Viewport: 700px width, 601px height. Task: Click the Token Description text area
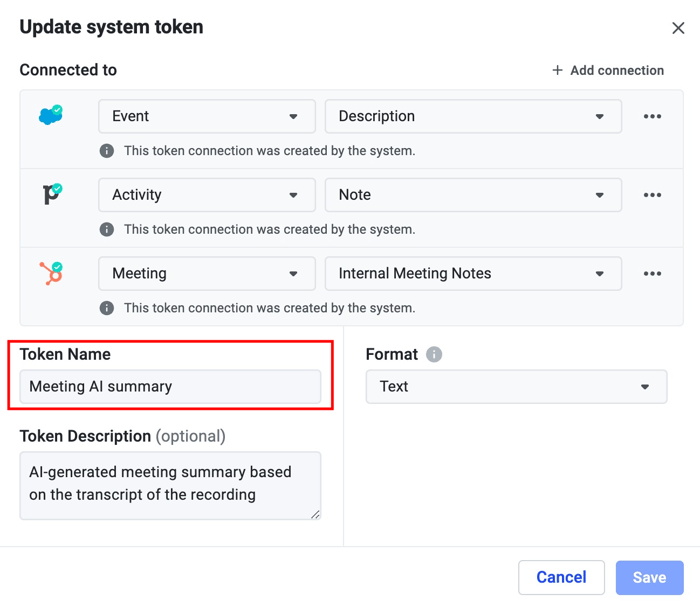pyautogui.click(x=170, y=485)
